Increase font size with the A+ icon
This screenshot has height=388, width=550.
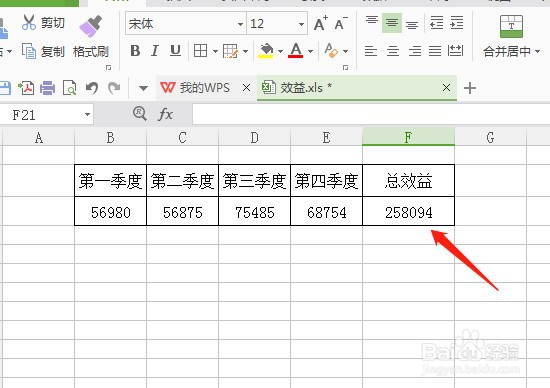(x=321, y=24)
